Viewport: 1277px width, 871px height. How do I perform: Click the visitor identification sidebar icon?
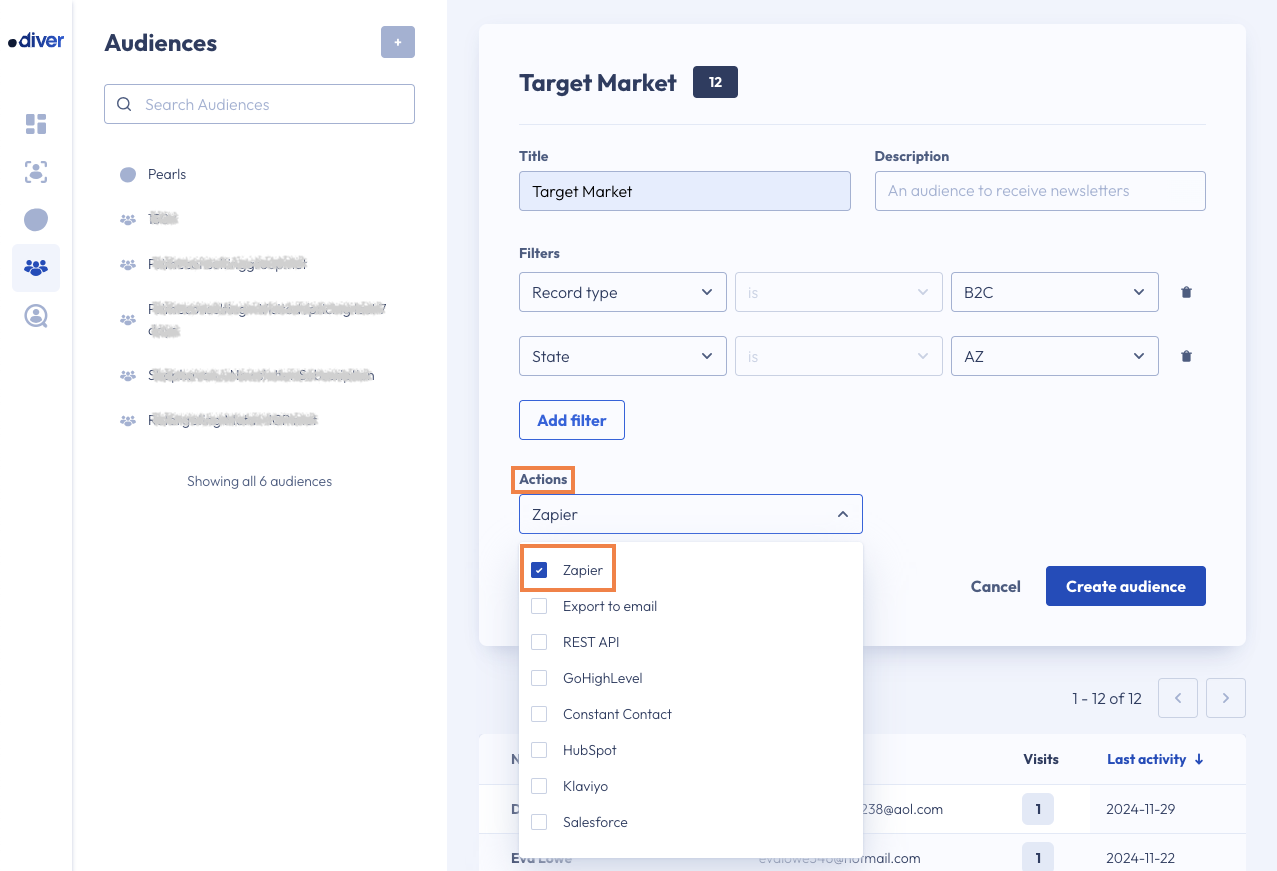(36, 172)
